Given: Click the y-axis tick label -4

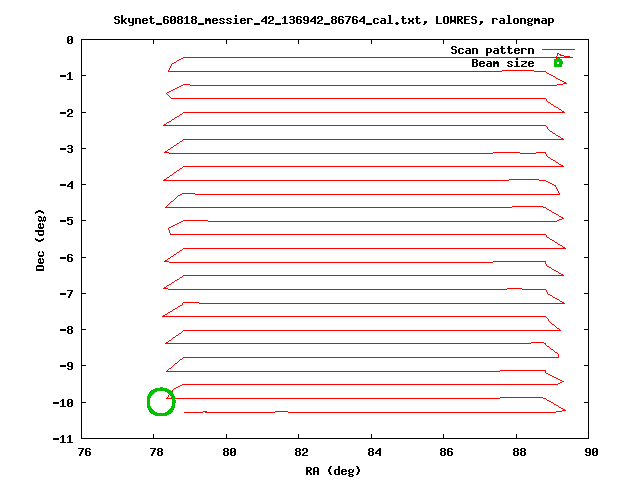Looking at the screenshot, I should click(x=67, y=185).
